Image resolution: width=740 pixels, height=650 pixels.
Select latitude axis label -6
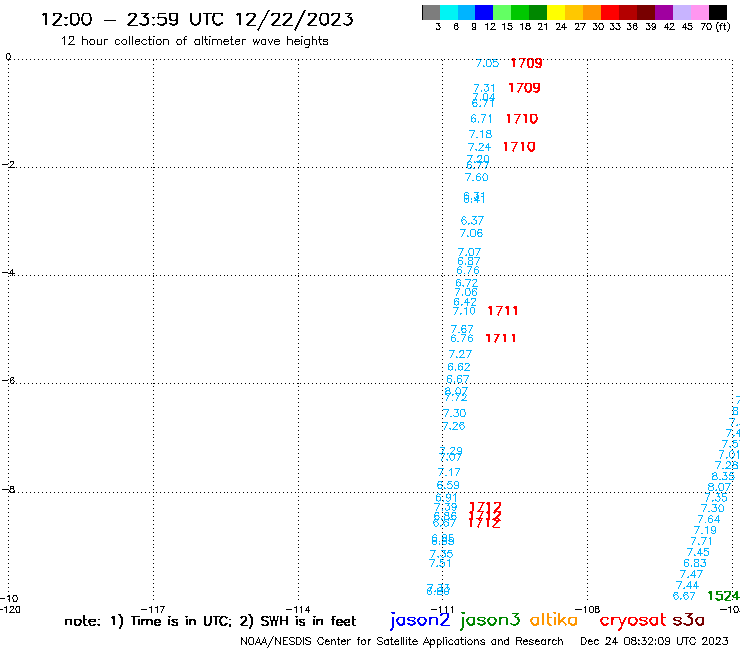pyautogui.click(x=8, y=380)
